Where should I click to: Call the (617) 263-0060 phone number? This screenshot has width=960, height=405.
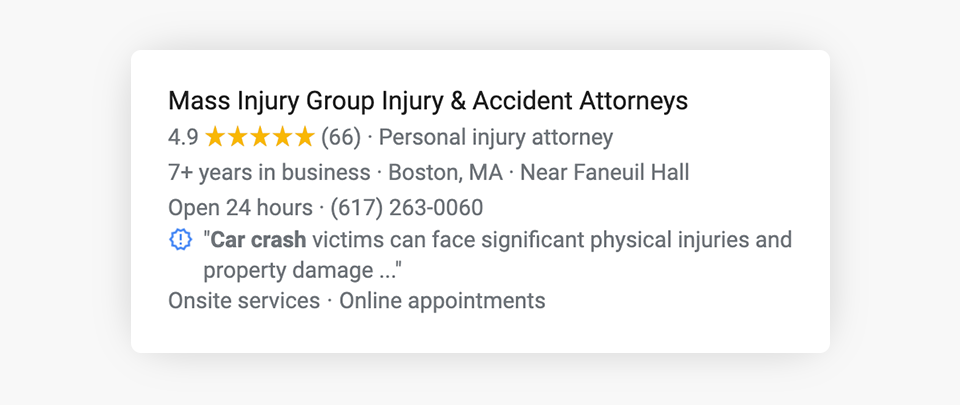(406, 208)
